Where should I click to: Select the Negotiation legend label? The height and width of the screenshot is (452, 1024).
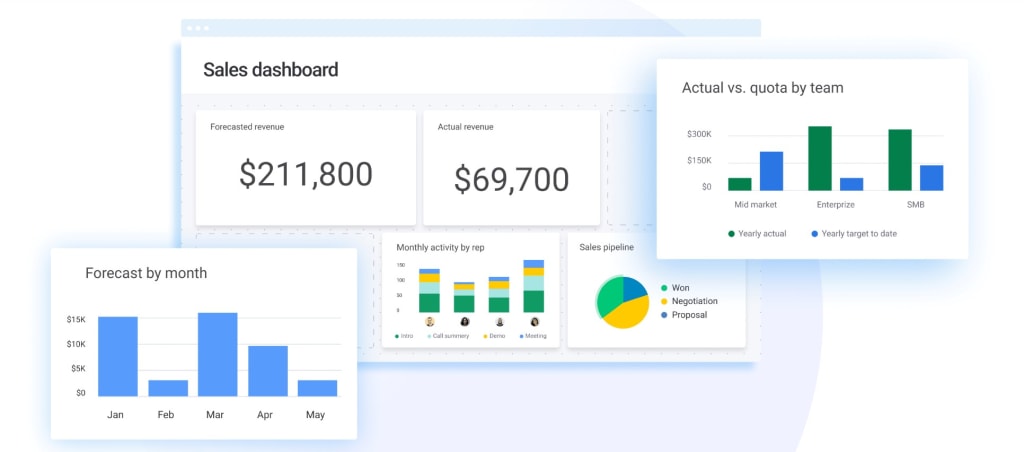click(694, 301)
